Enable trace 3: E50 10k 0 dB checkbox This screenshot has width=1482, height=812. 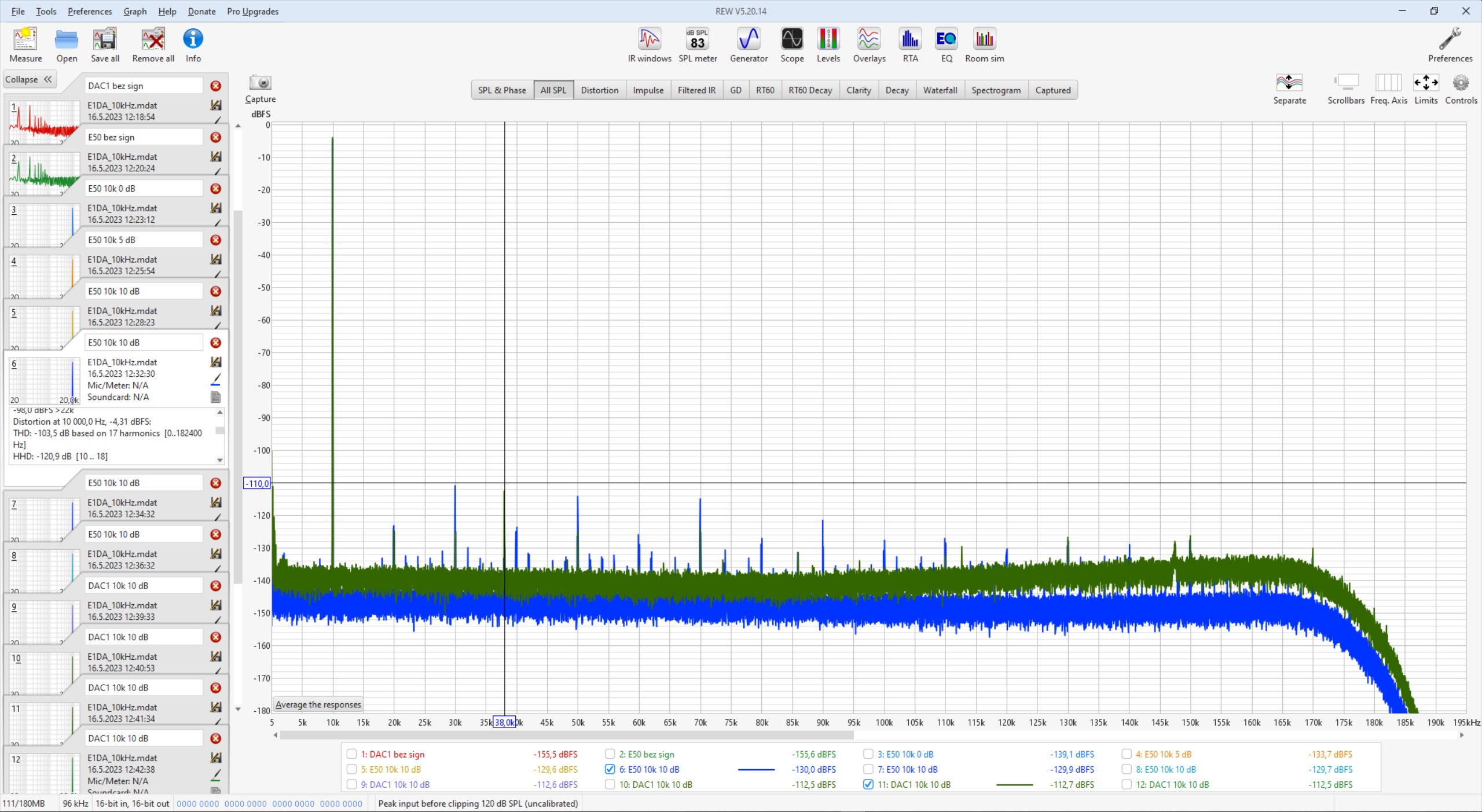[x=868, y=754]
